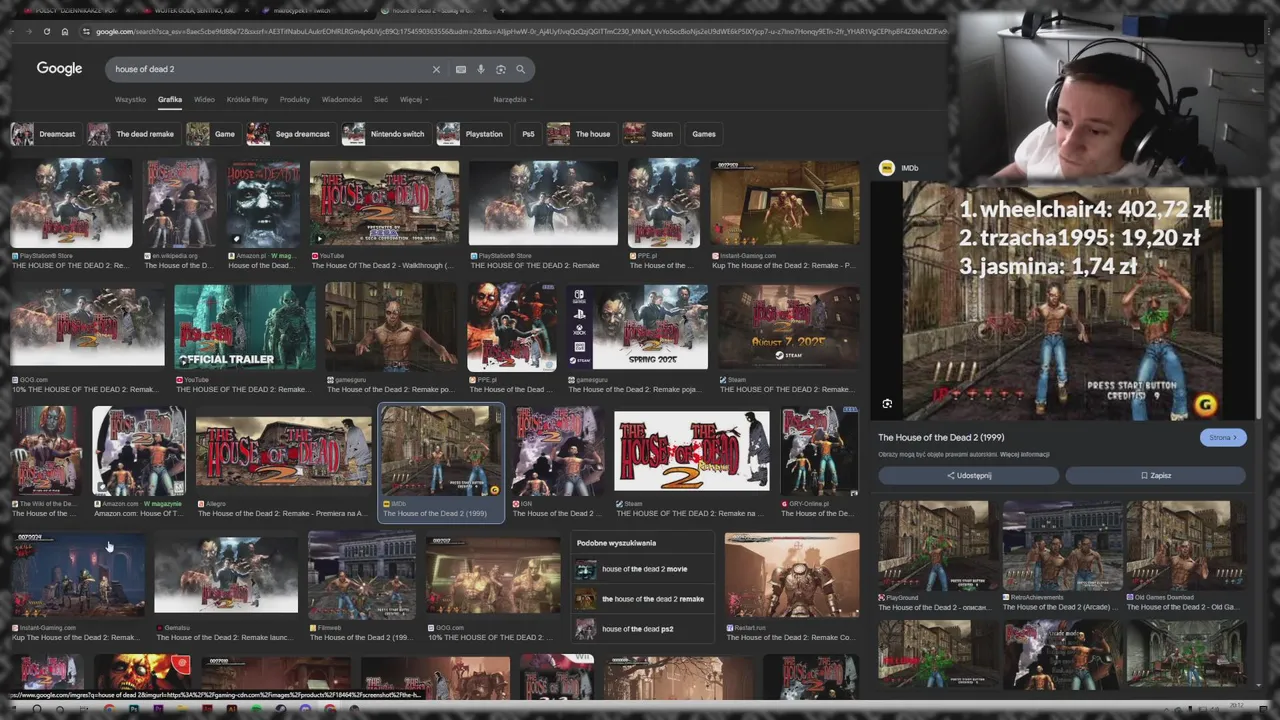
Task: Click the IMDb source icon in preview panel
Action: pyautogui.click(x=886, y=168)
